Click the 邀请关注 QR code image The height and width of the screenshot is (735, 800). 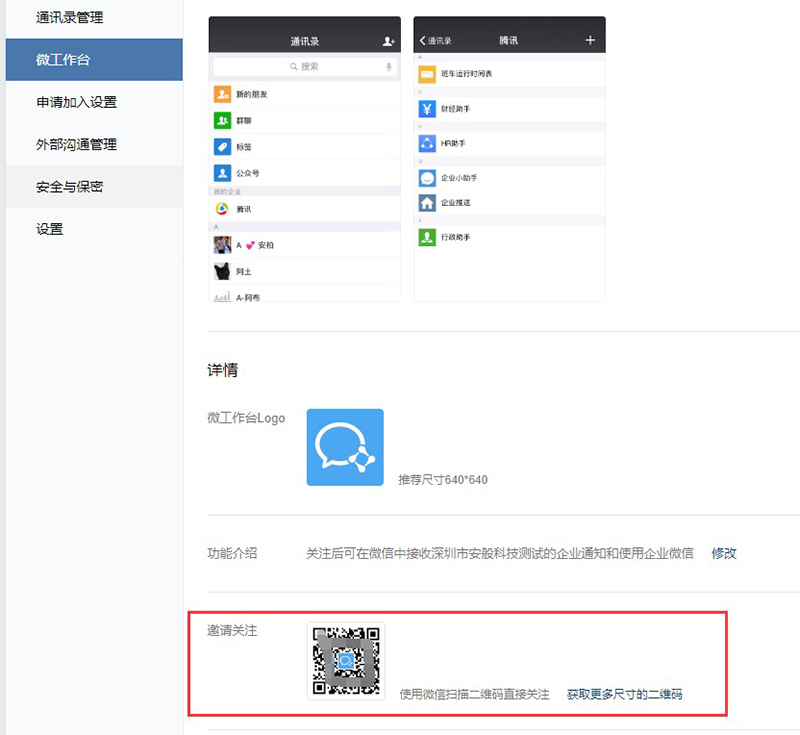coord(346,661)
